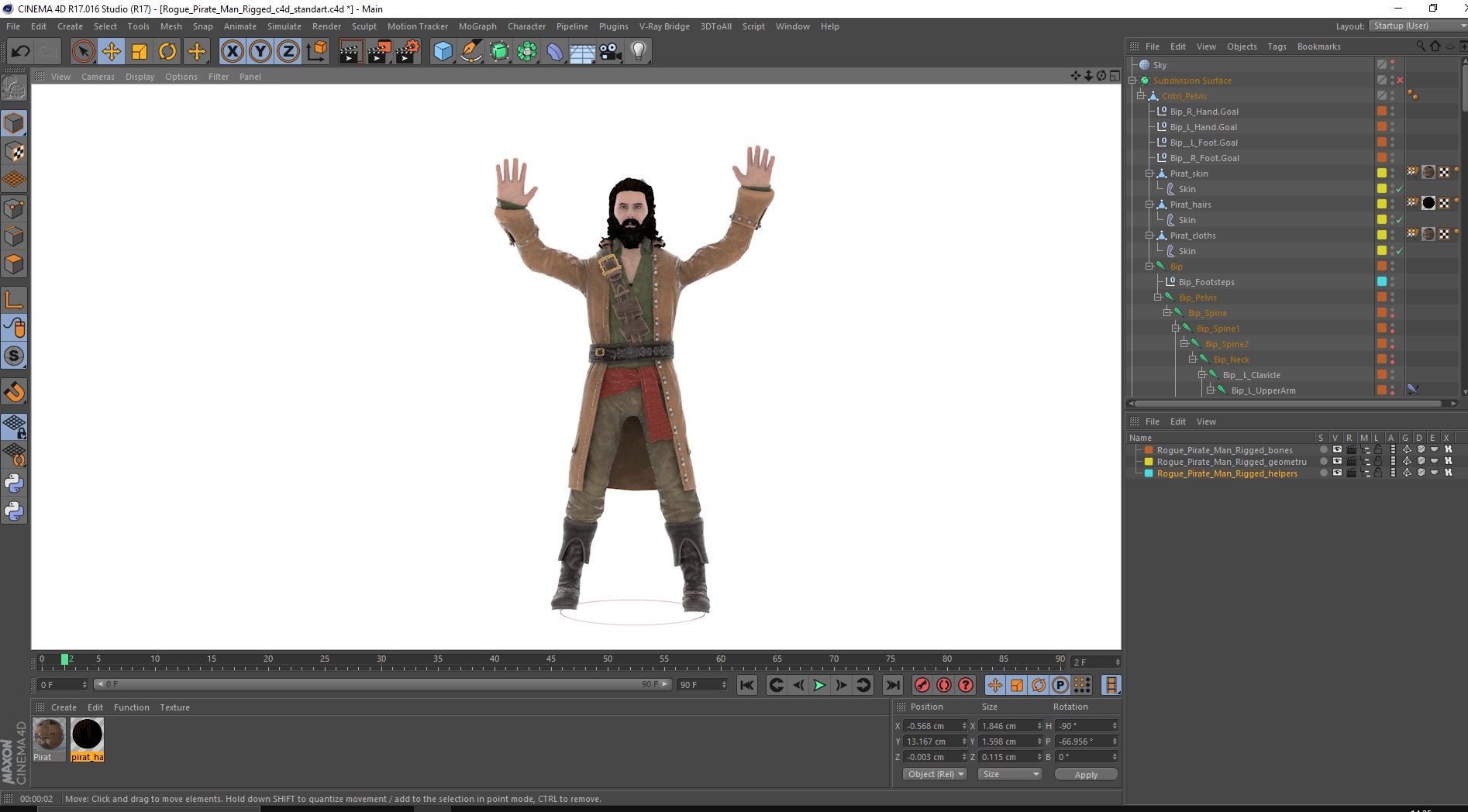Open the MoGraph menu

[x=477, y=26]
